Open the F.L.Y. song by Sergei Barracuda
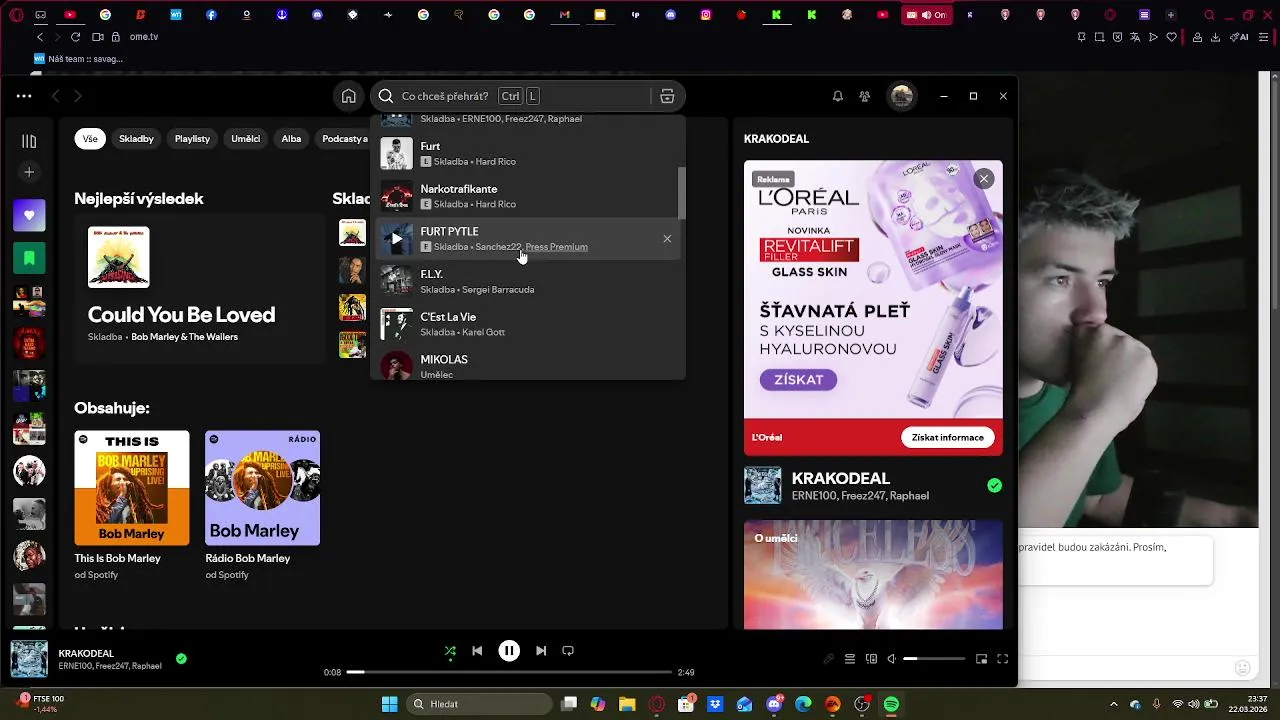This screenshot has width=1280, height=720. 528,281
